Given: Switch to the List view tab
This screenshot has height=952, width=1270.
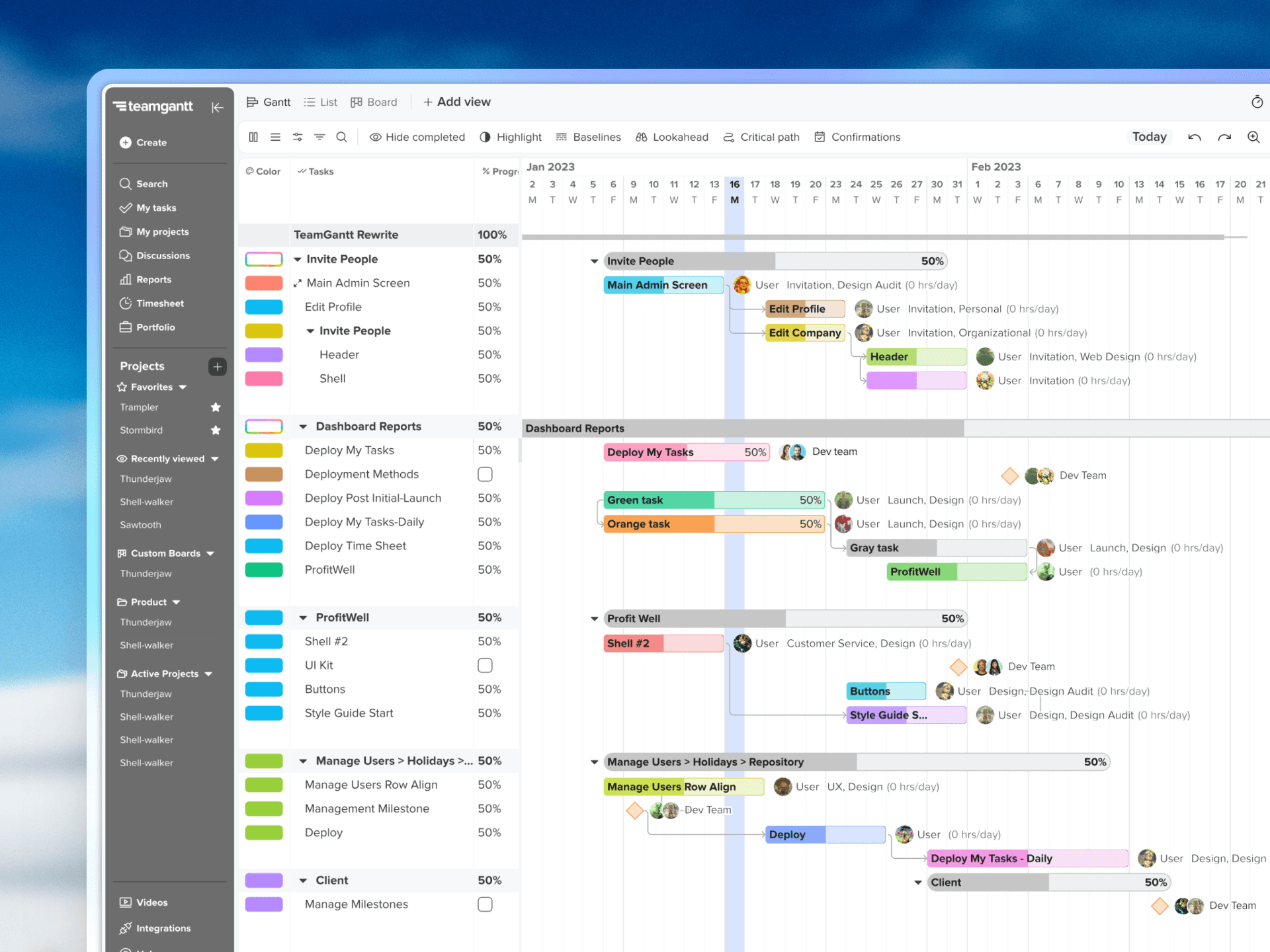Looking at the screenshot, I should [x=320, y=102].
